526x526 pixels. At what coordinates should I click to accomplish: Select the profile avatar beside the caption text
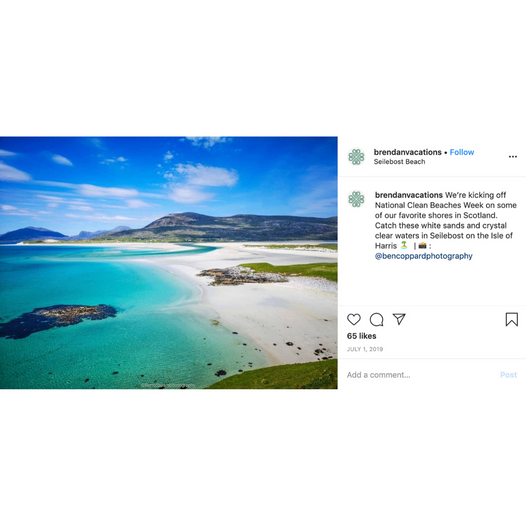point(356,199)
